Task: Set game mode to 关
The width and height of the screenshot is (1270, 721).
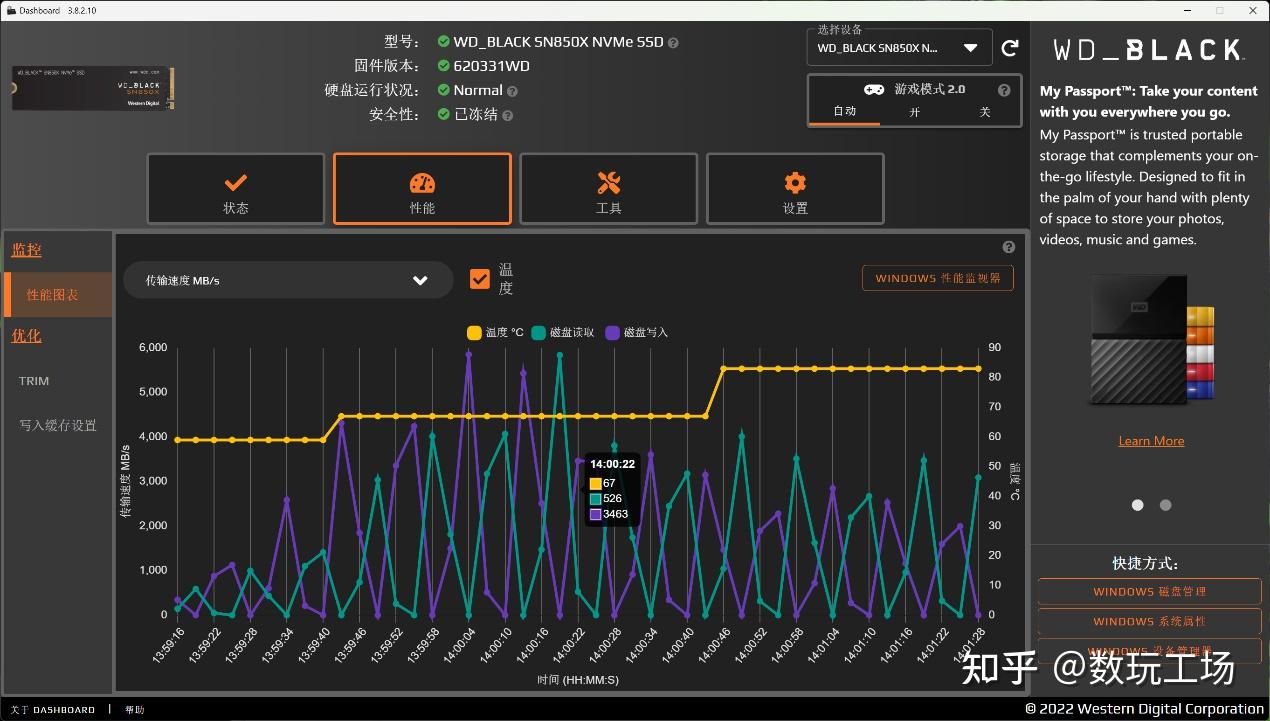Action: click(984, 112)
